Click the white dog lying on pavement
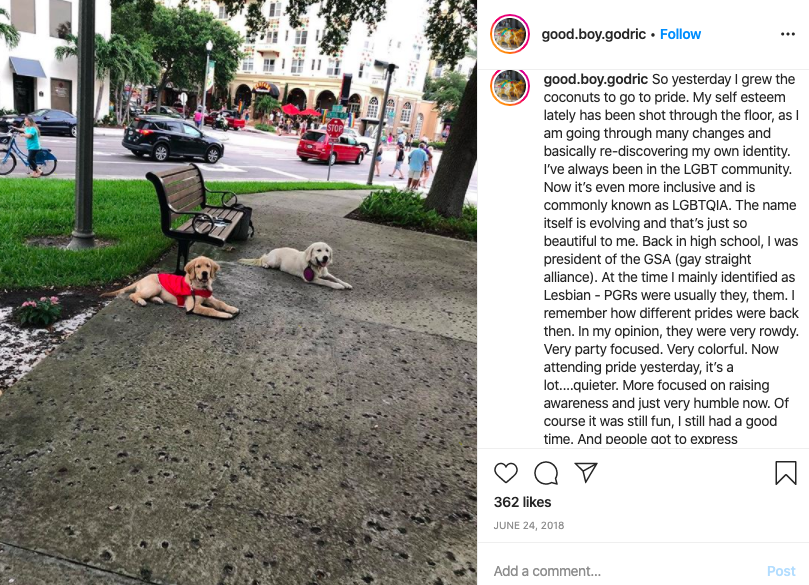The height and width of the screenshot is (585, 809). point(297,265)
